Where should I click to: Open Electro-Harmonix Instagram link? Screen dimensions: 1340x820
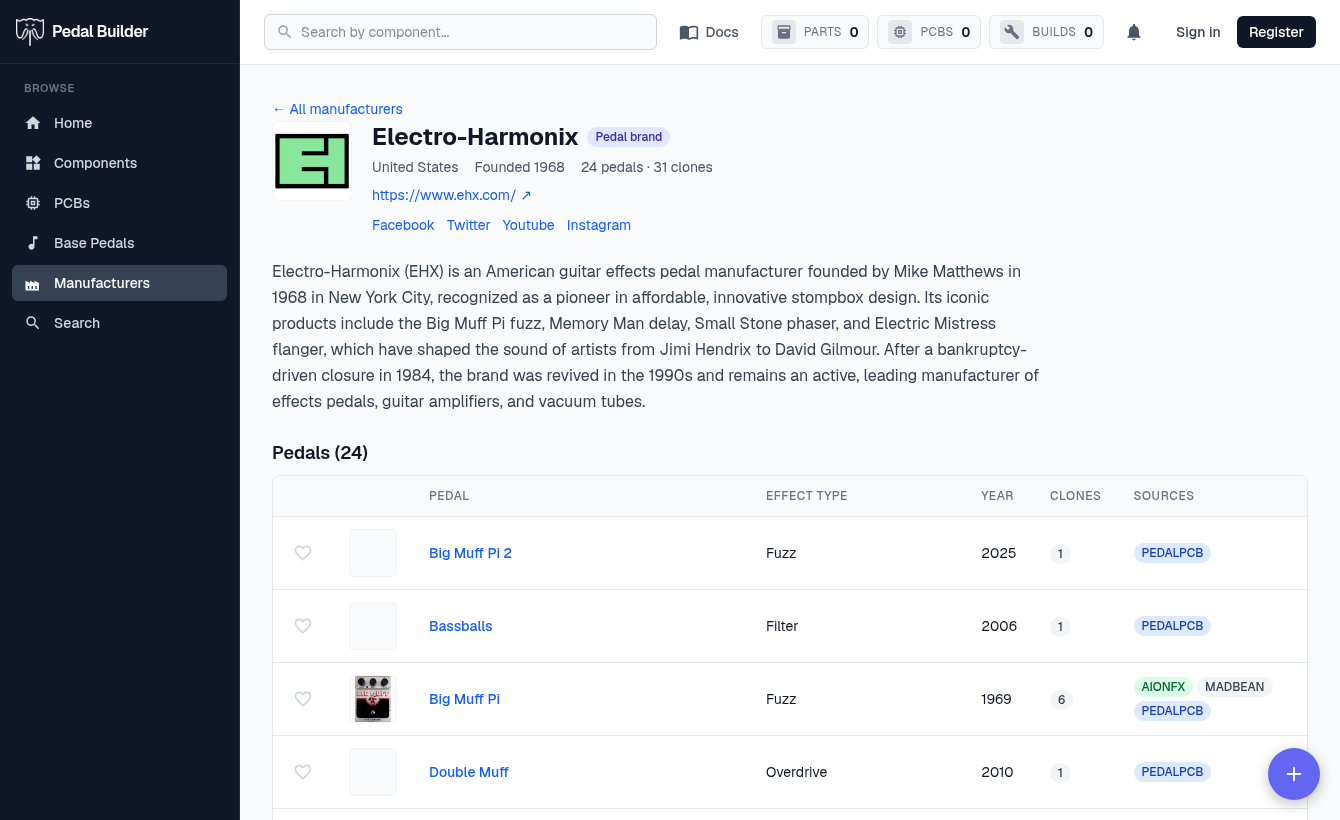pyautogui.click(x=599, y=225)
